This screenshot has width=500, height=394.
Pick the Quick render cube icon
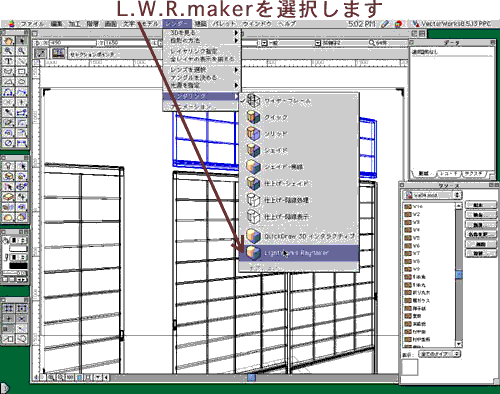253,117
